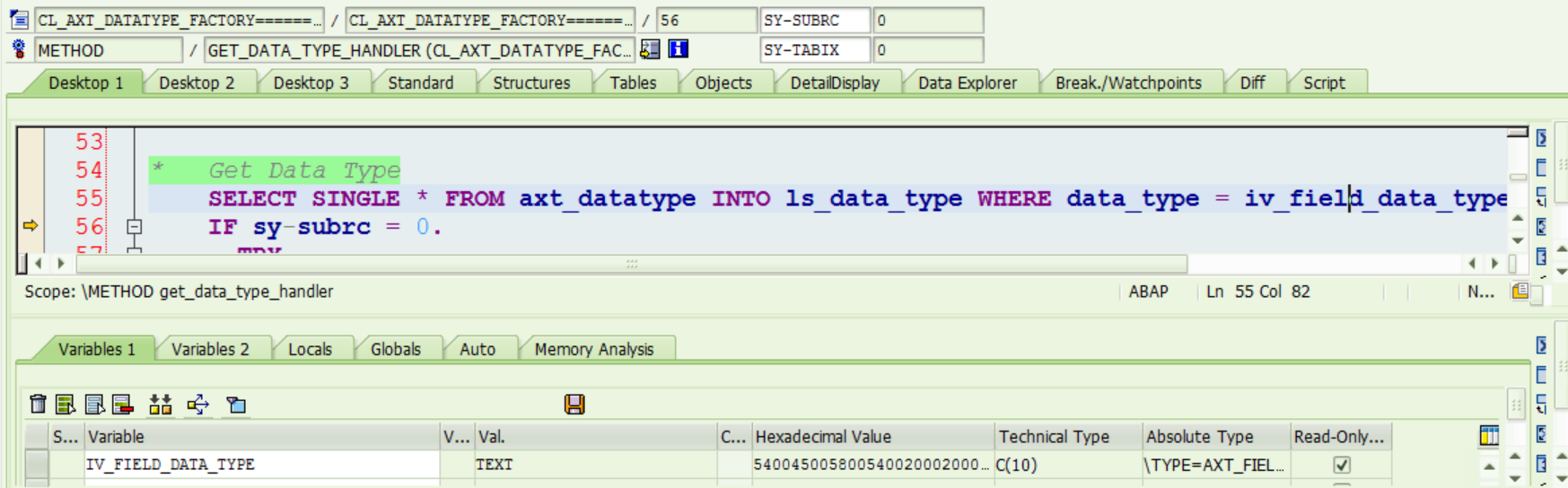The width and height of the screenshot is (1568, 488).
Task: Click the second CL_AXT_DATATYPE_FACTORY include field
Action: [x=490, y=20]
